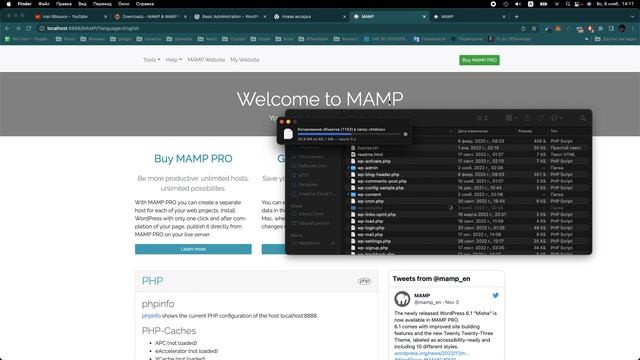Show the hidden bookmarks overflow

click(x=587, y=39)
